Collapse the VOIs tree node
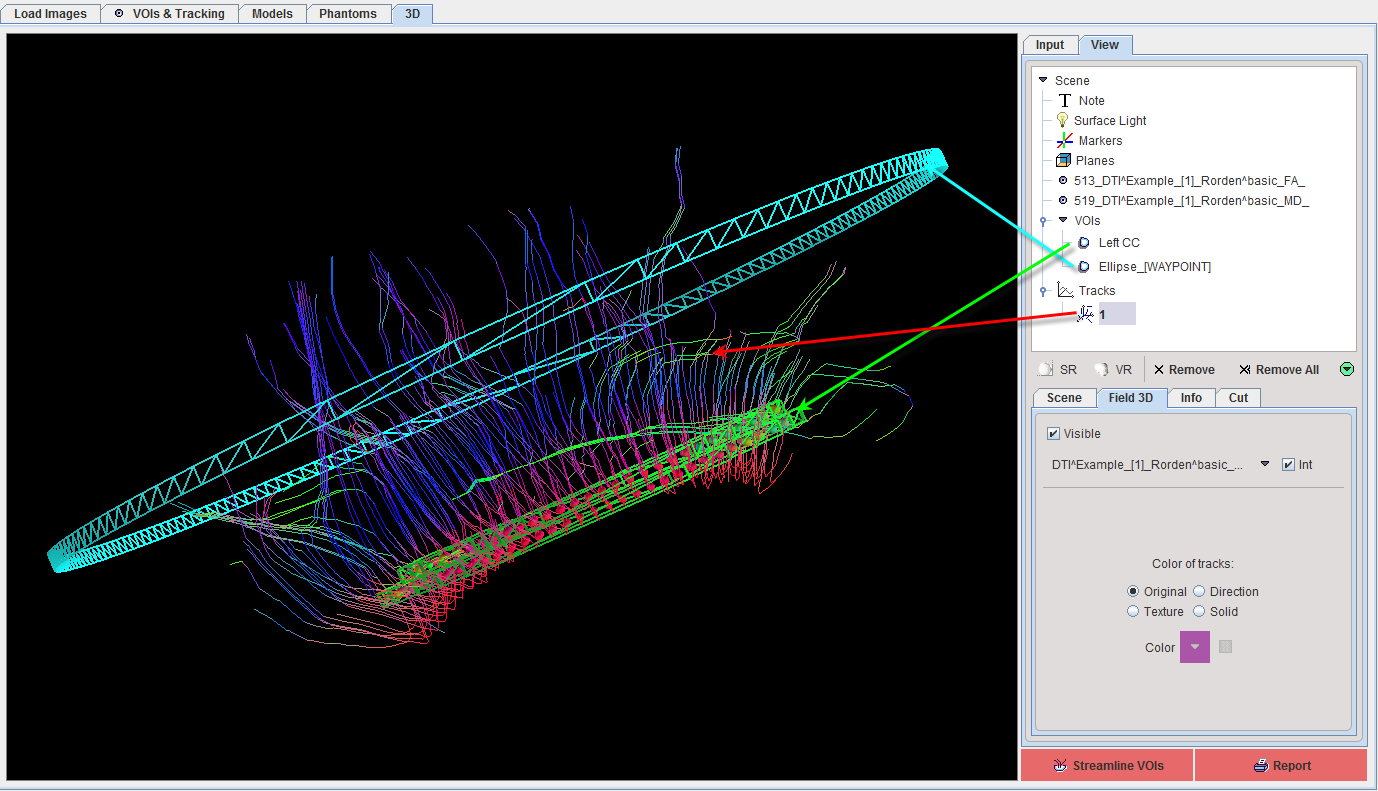This screenshot has width=1378, height=791. pyautogui.click(x=1063, y=220)
